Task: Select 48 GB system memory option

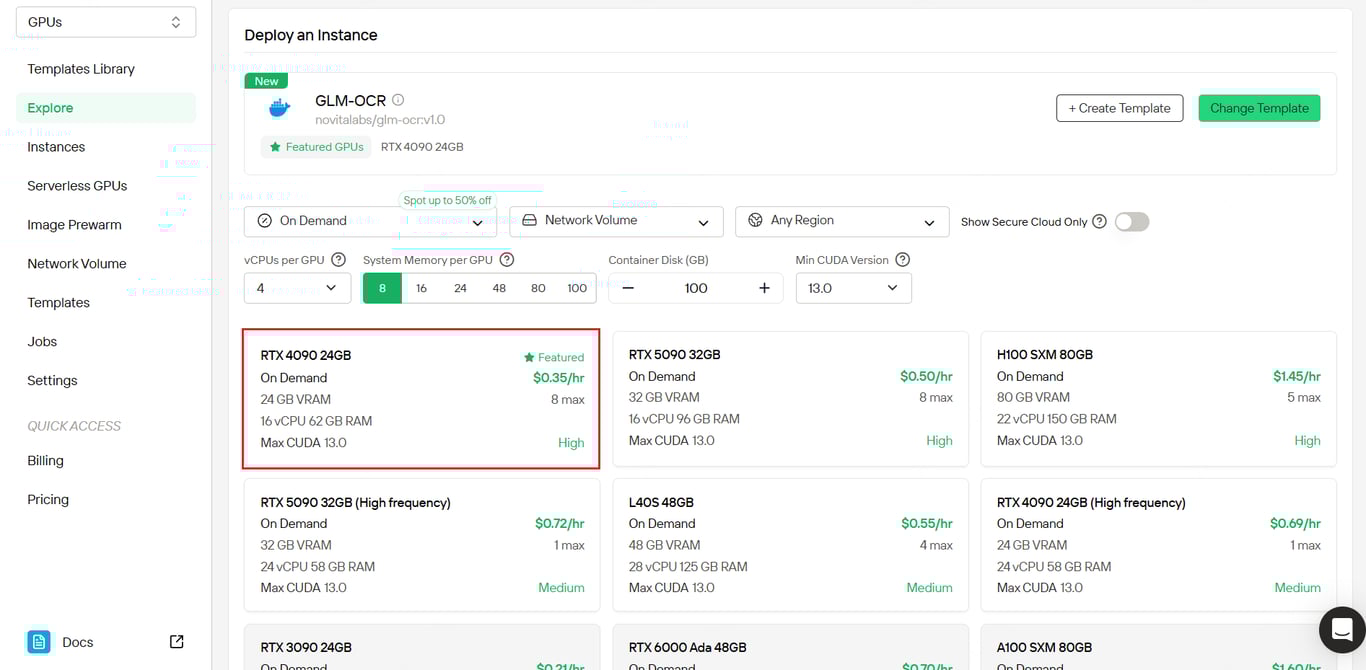Action: 499,288
